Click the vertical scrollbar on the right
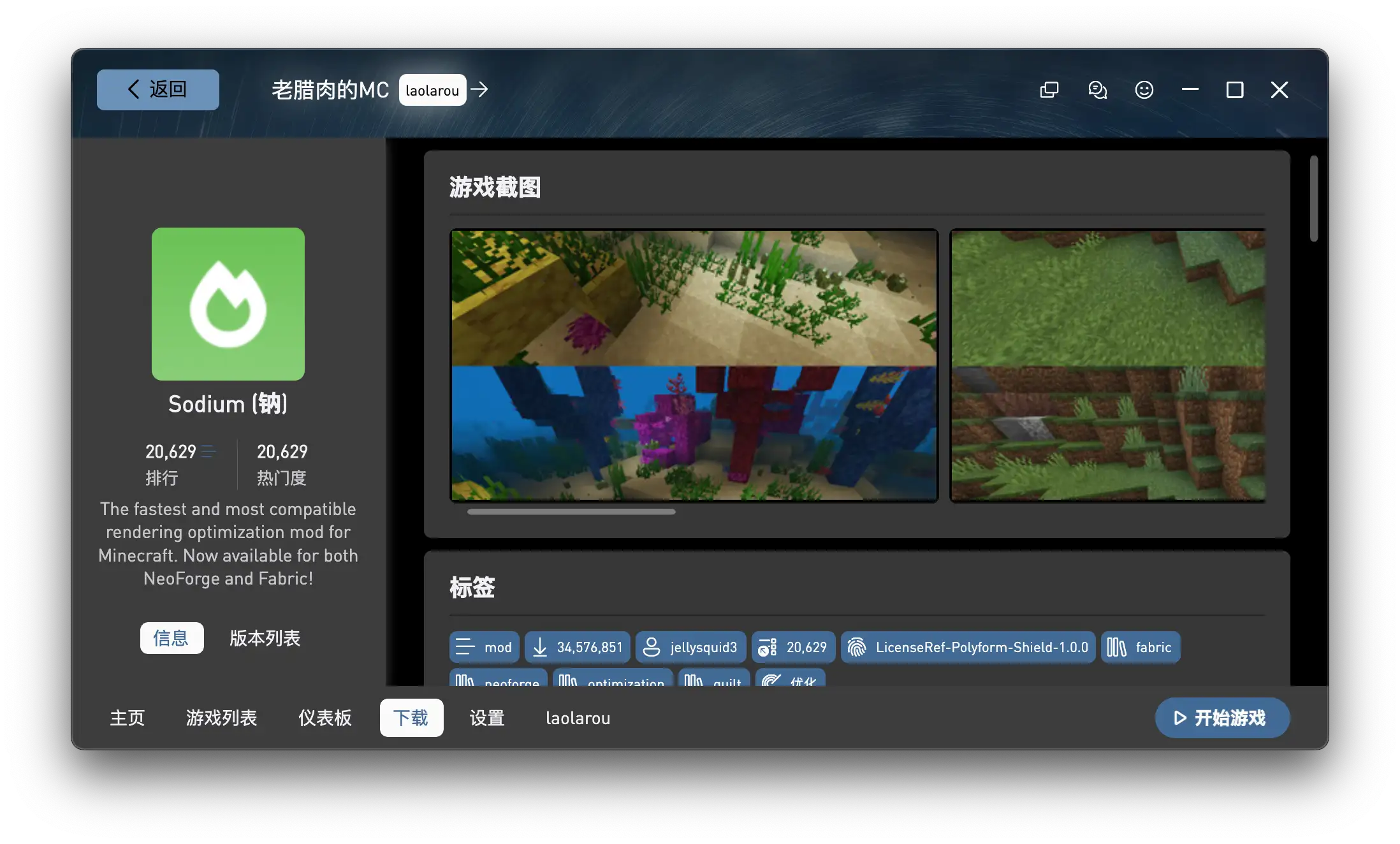 1314,198
